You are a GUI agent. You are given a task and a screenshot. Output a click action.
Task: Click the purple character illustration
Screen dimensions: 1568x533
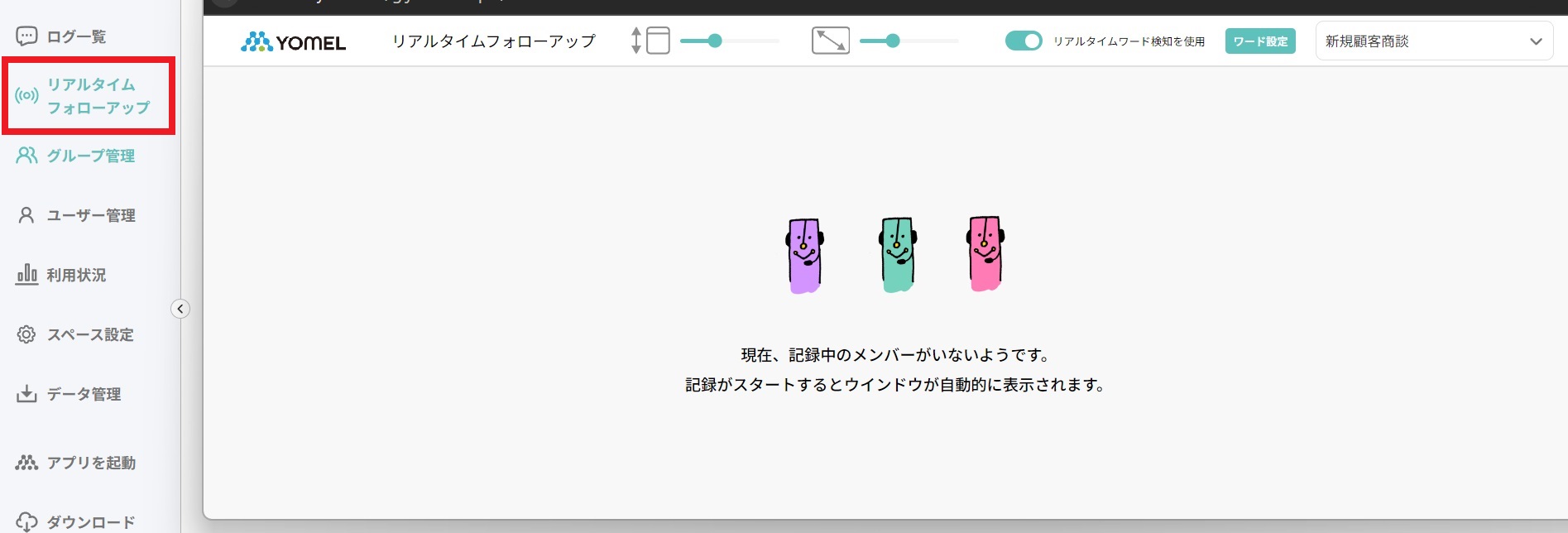[x=804, y=256]
